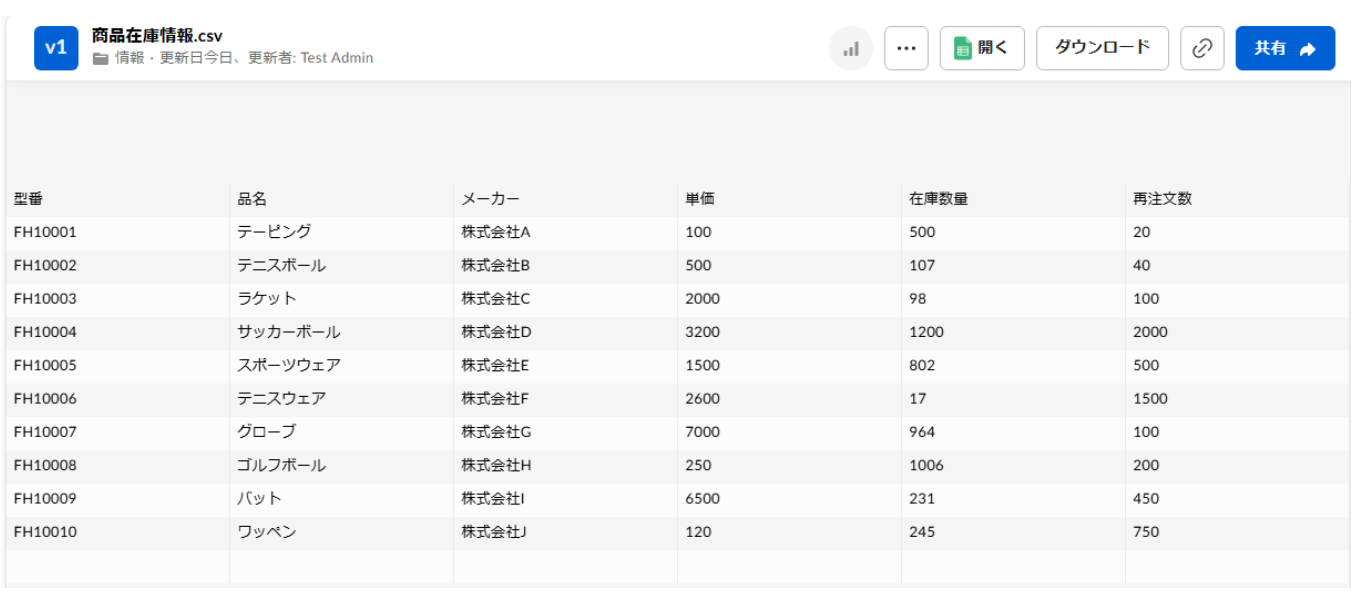1358x592 pixels.
Task: Click the blue 共有 share button
Action: (1284, 48)
